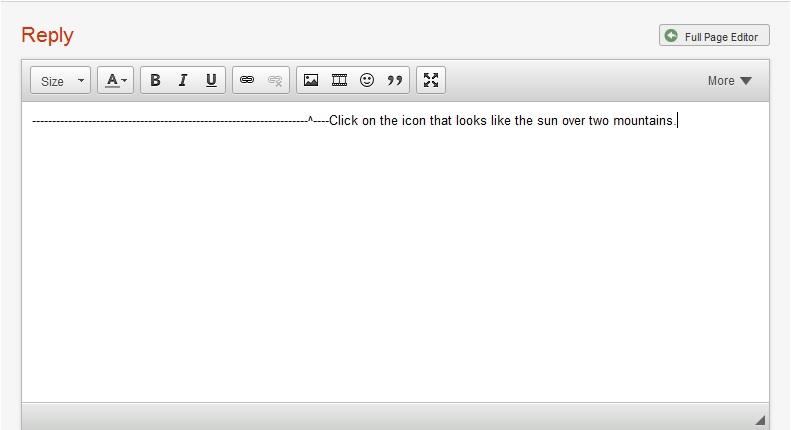This screenshot has width=791, height=430.
Task: Click the insert video filmstrip icon
Action: [x=339, y=81]
